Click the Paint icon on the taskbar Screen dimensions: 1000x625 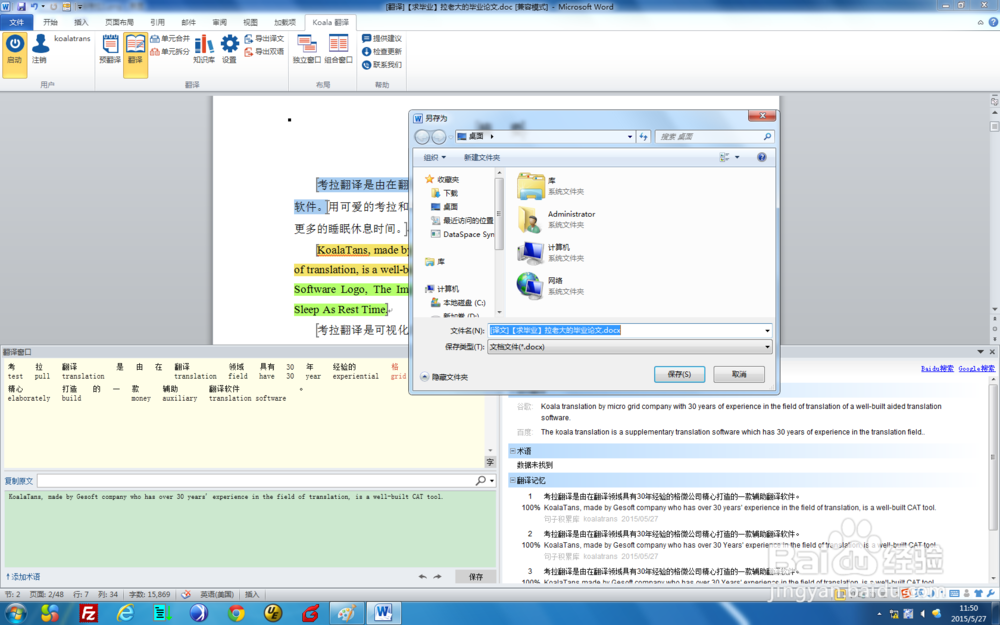(346, 613)
